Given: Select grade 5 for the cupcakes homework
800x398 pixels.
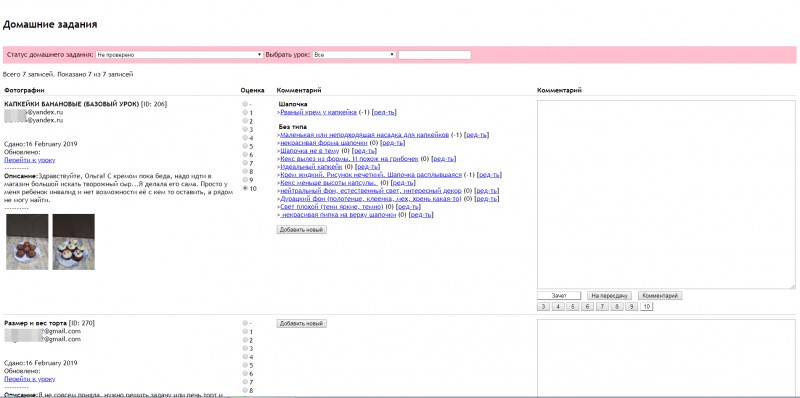Looking at the screenshot, I should point(245,146).
